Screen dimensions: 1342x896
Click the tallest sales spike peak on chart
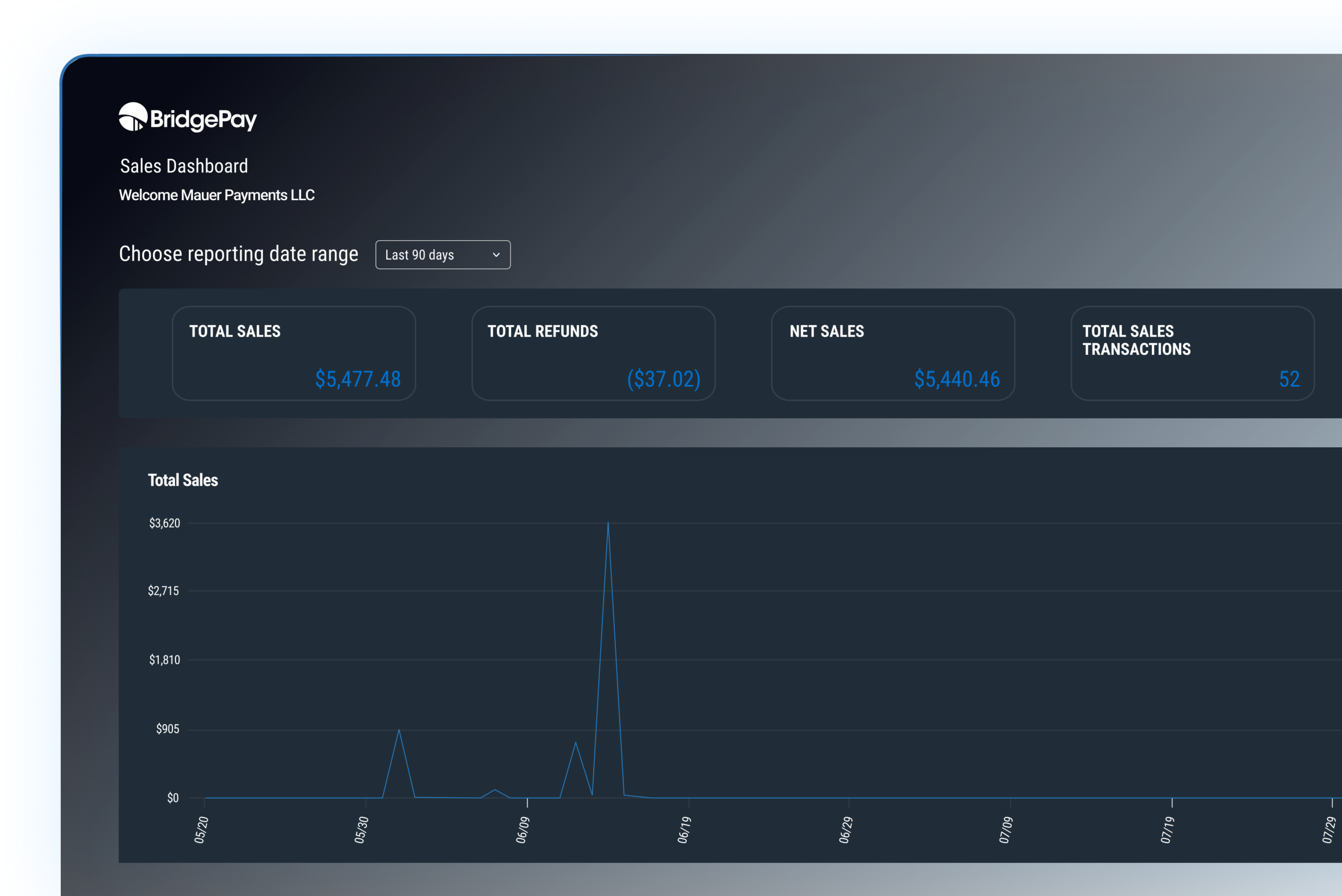click(608, 522)
